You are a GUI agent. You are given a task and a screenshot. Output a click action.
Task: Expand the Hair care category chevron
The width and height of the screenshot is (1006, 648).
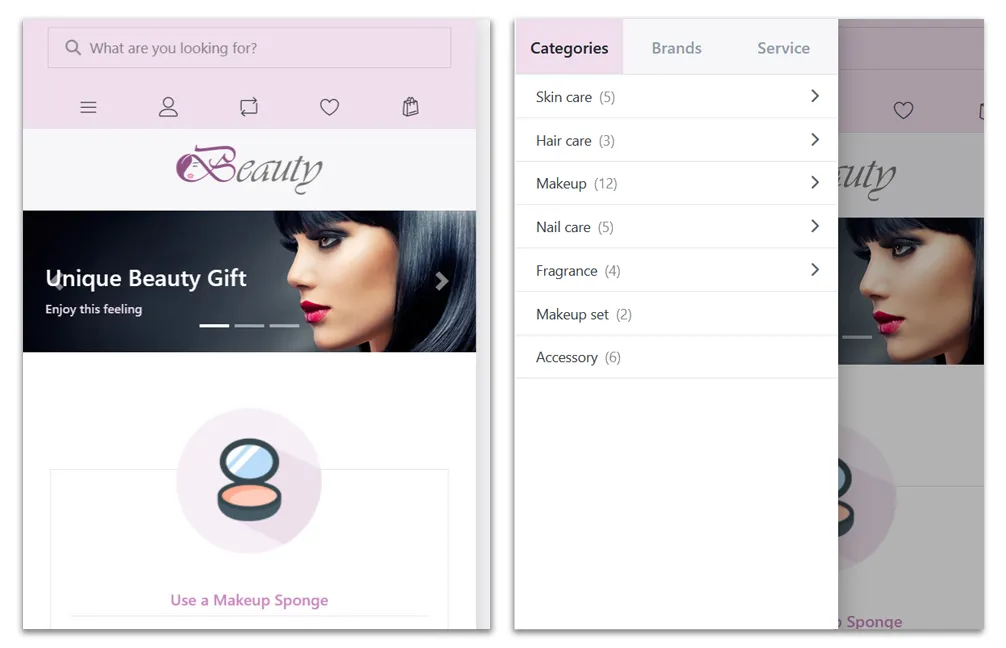815,140
